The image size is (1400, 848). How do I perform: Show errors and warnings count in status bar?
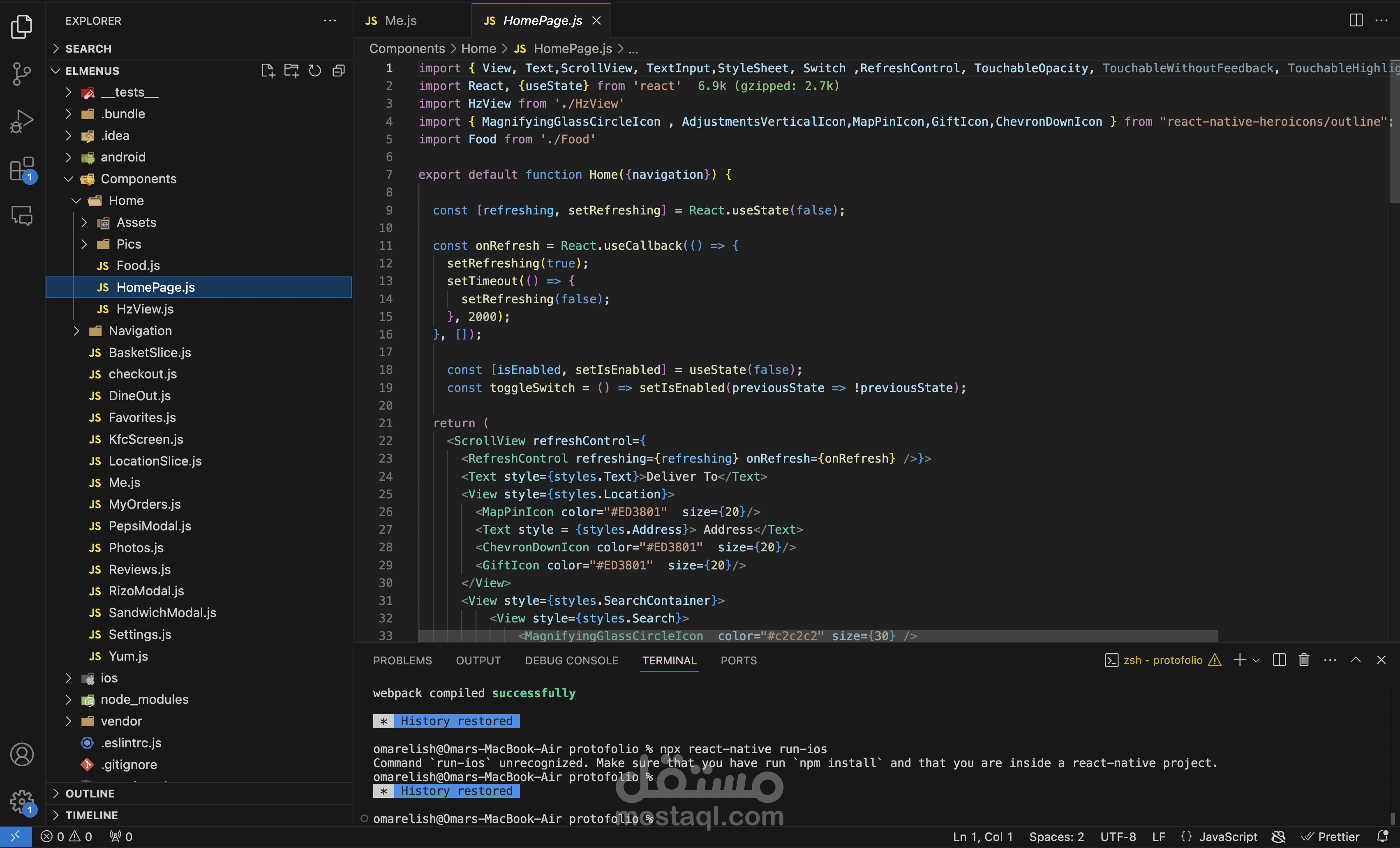[67, 836]
